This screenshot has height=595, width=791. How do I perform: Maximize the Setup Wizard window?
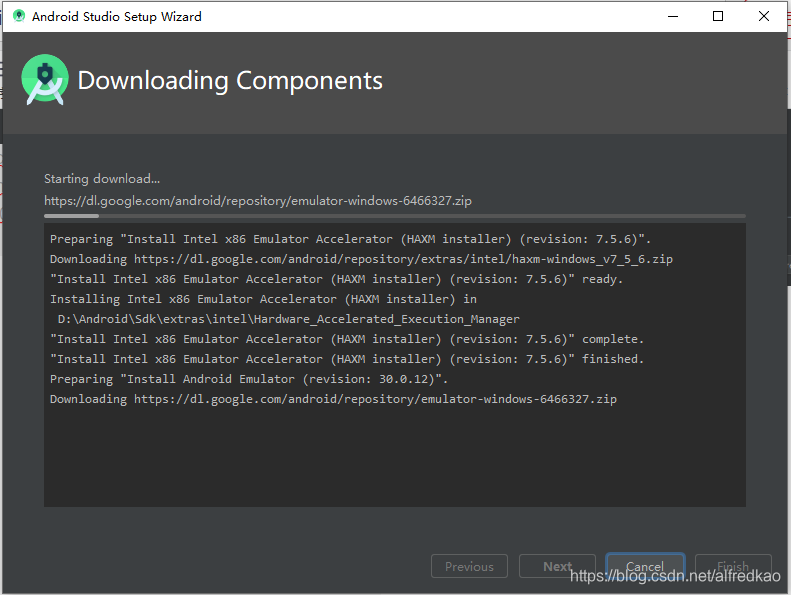(718, 16)
